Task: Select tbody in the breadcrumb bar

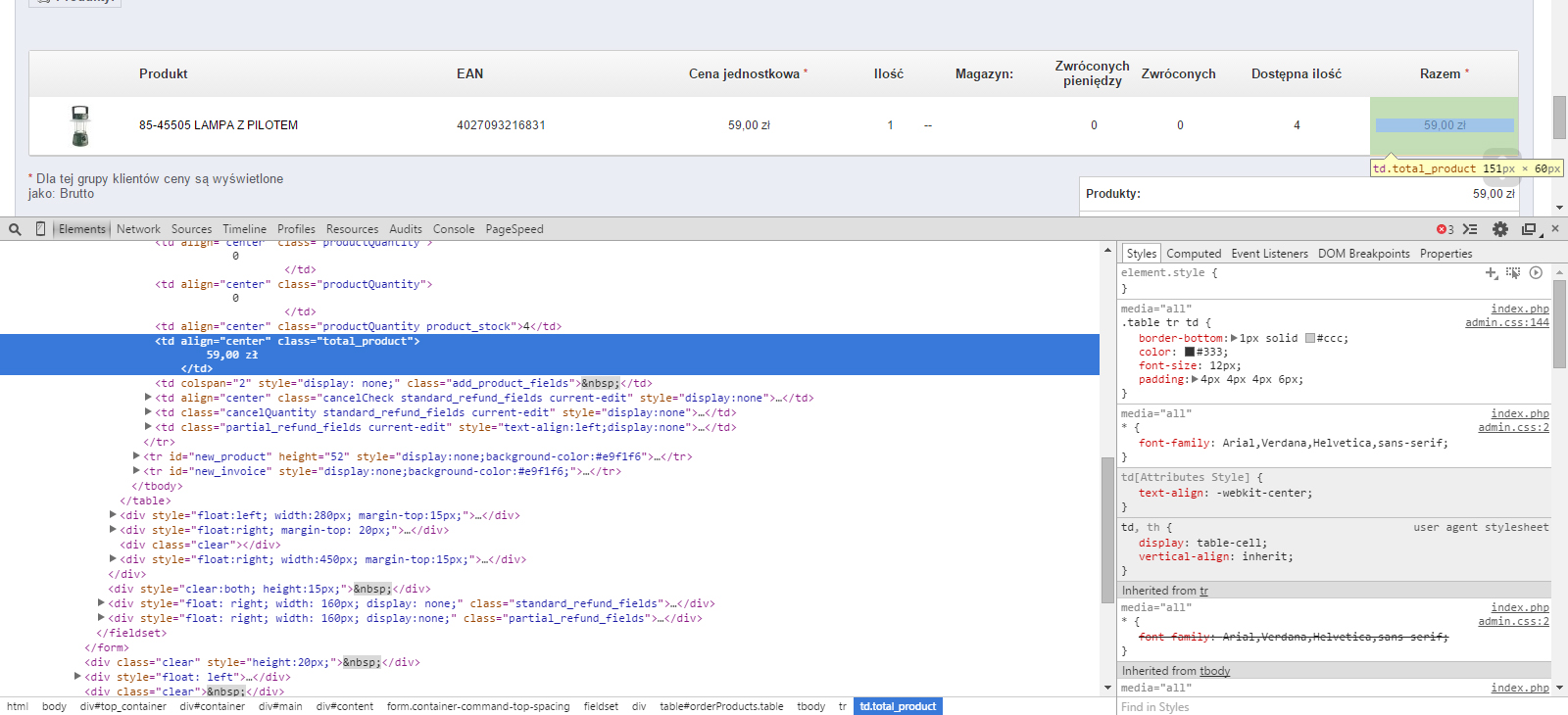Action: point(810,706)
